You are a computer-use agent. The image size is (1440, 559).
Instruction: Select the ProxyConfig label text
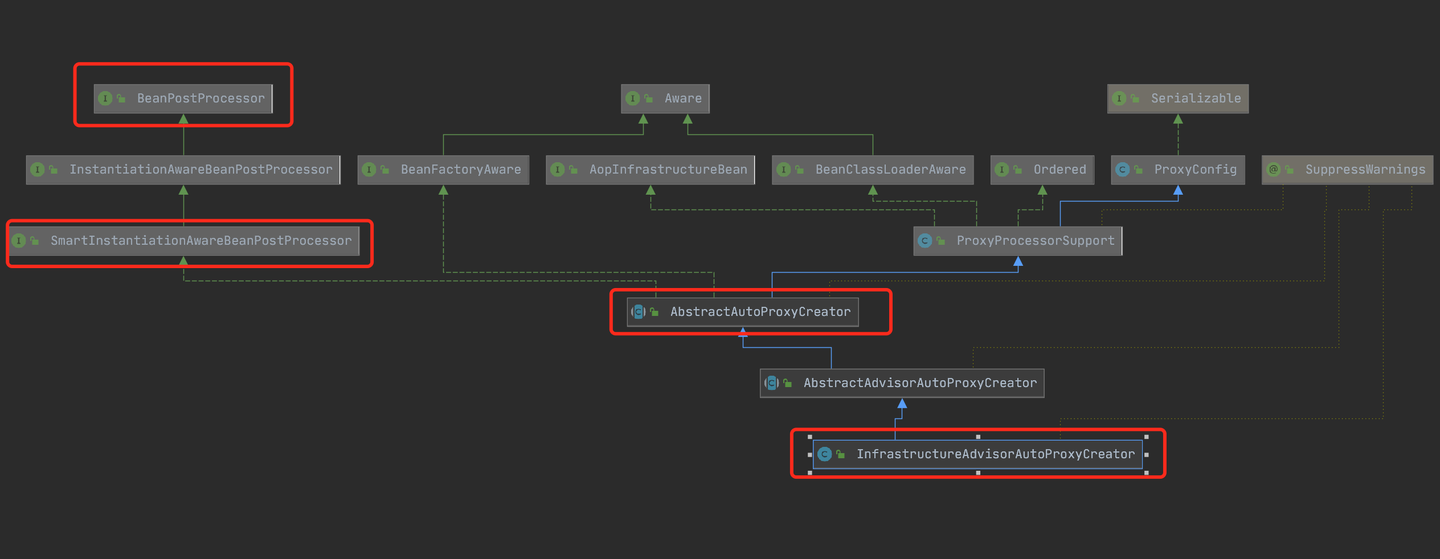tap(1195, 169)
